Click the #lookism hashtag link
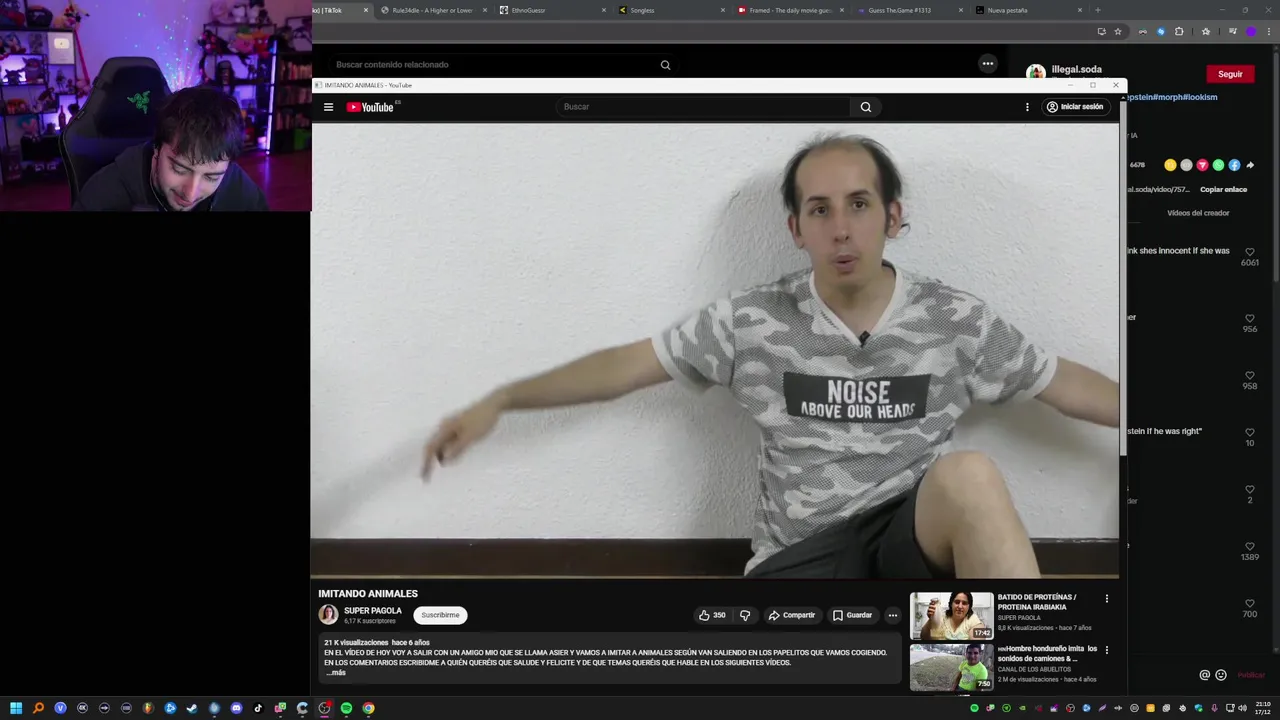 click(1201, 97)
